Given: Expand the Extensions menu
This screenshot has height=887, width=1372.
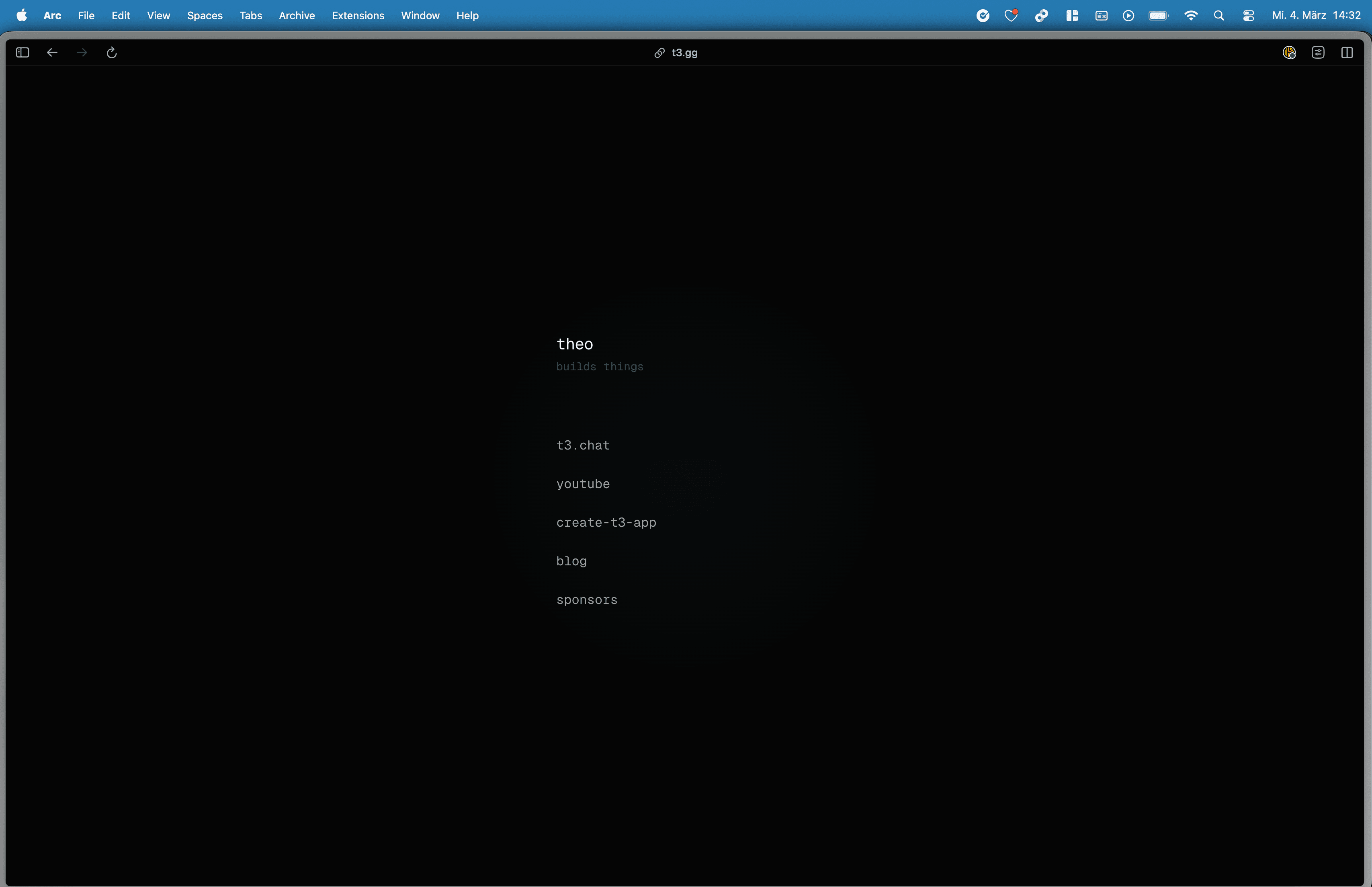Looking at the screenshot, I should (x=357, y=16).
